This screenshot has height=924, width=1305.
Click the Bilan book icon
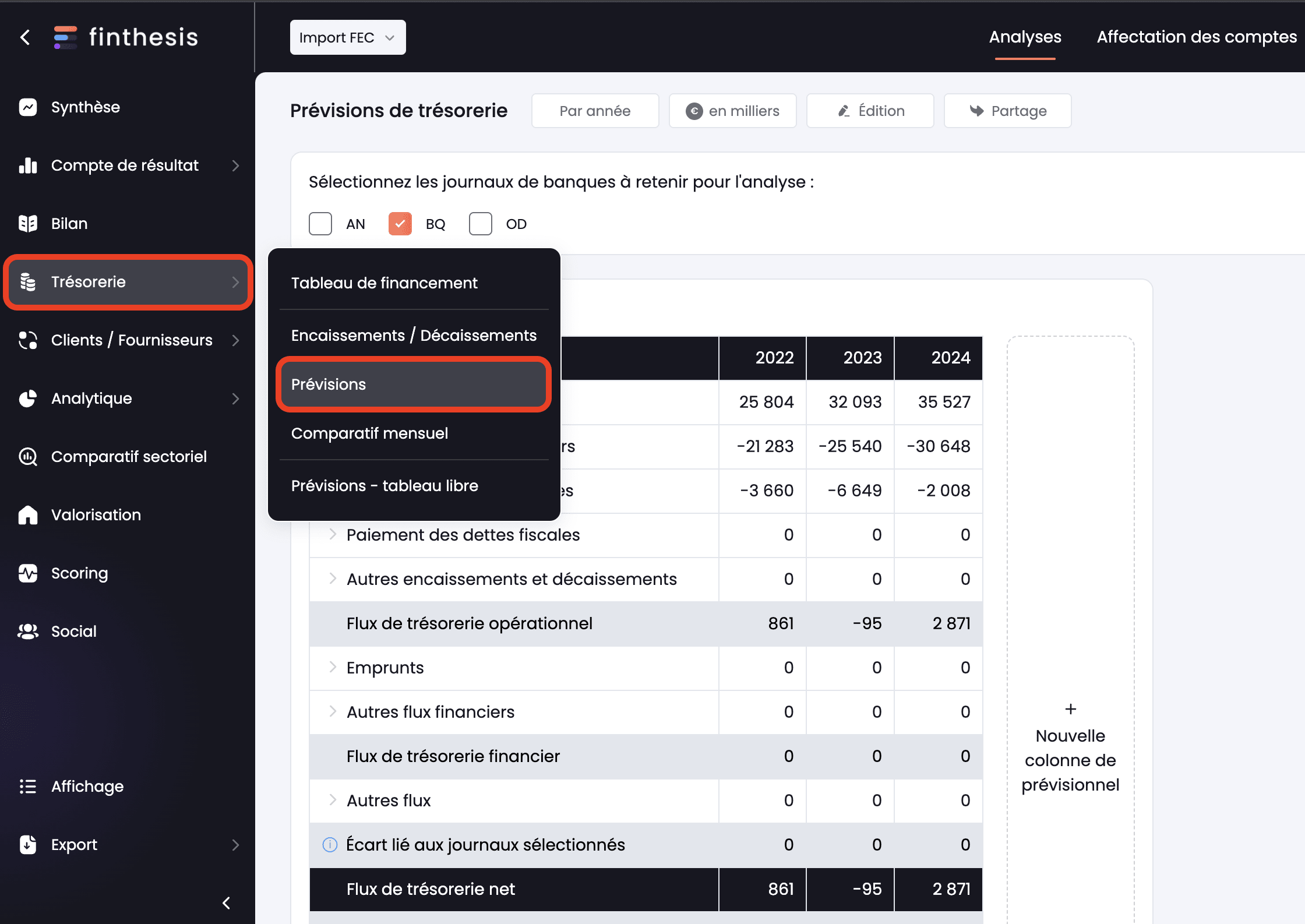tap(28, 224)
